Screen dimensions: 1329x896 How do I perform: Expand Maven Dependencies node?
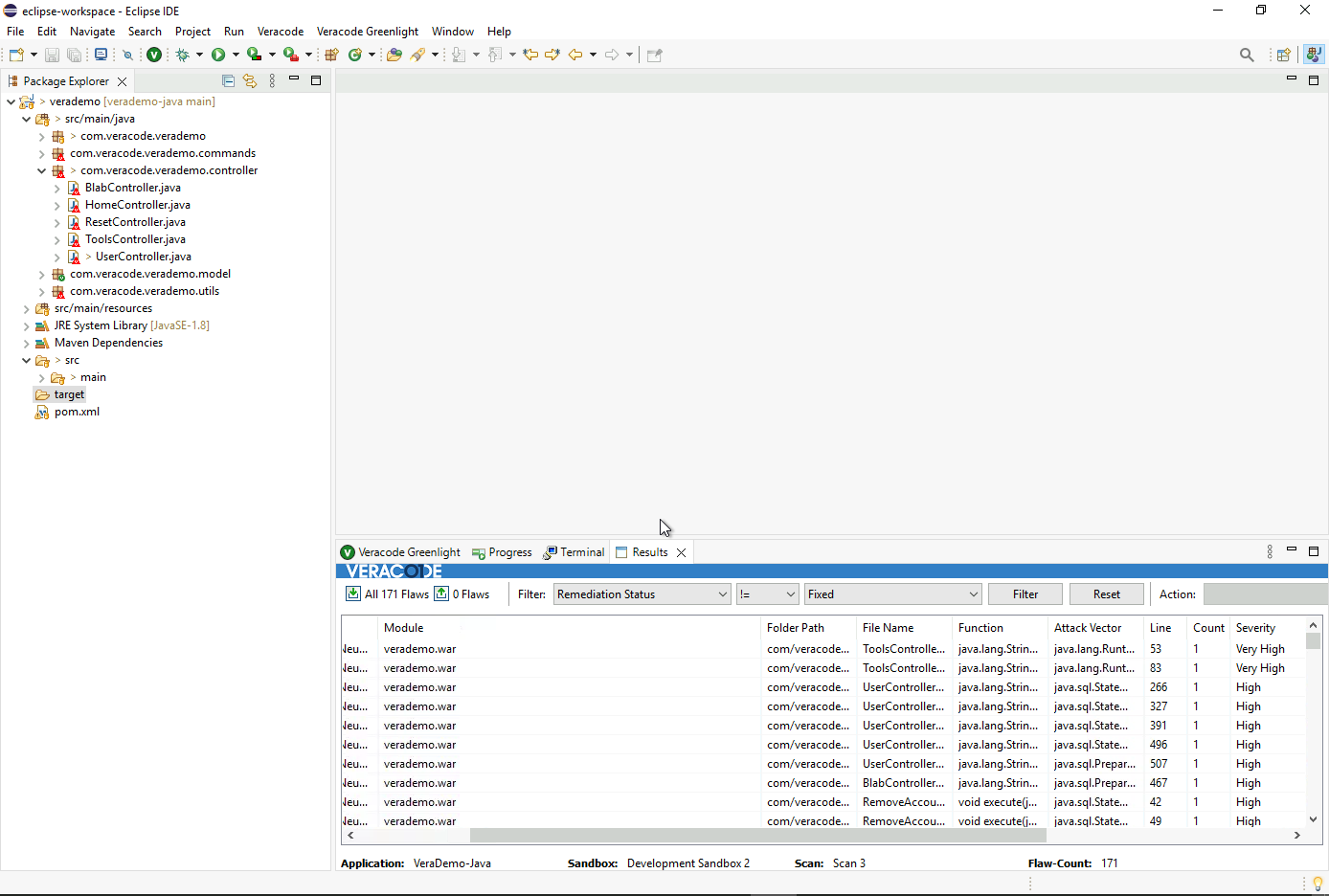coord(26,343)
